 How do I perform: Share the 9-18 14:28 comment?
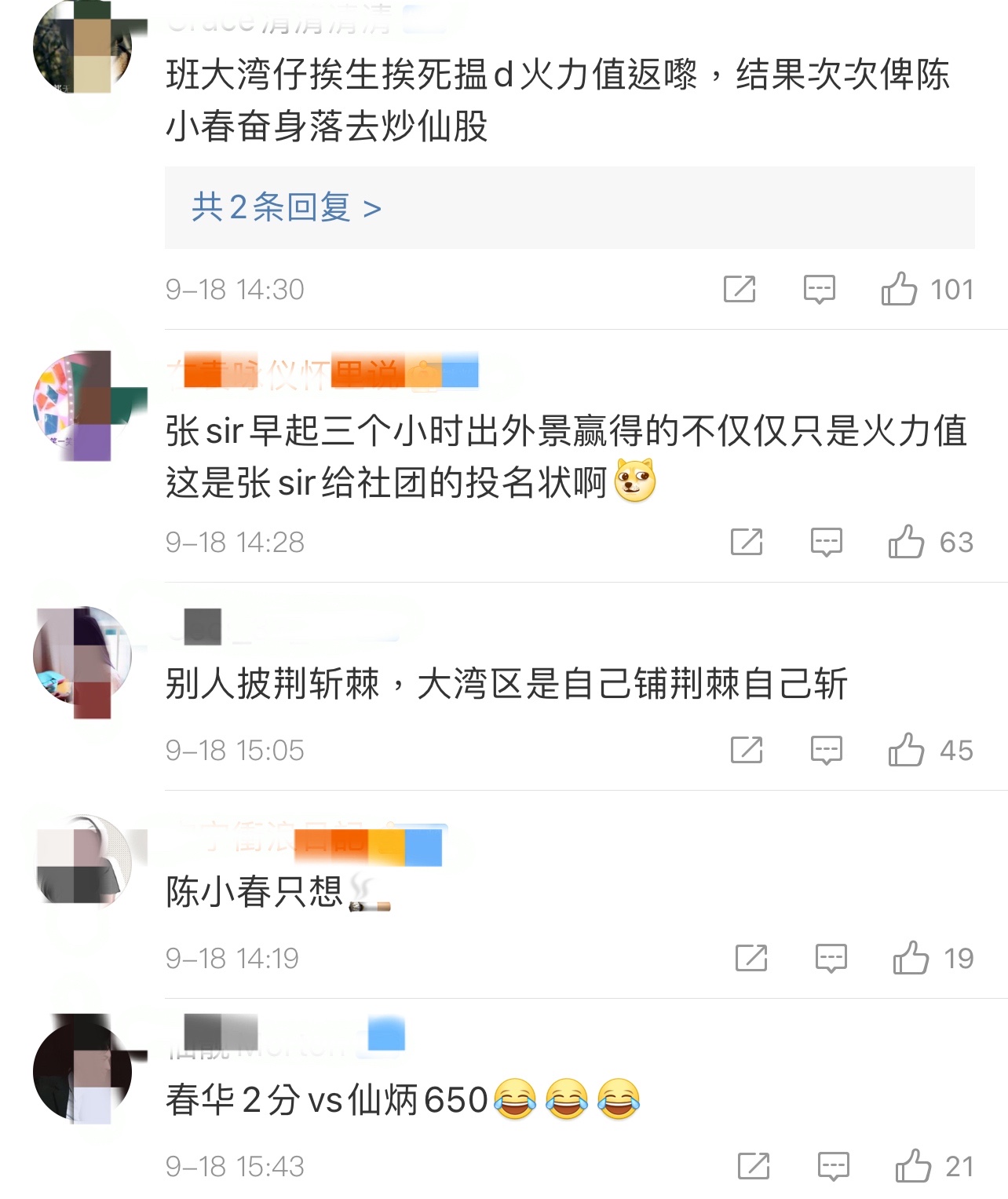747,542
